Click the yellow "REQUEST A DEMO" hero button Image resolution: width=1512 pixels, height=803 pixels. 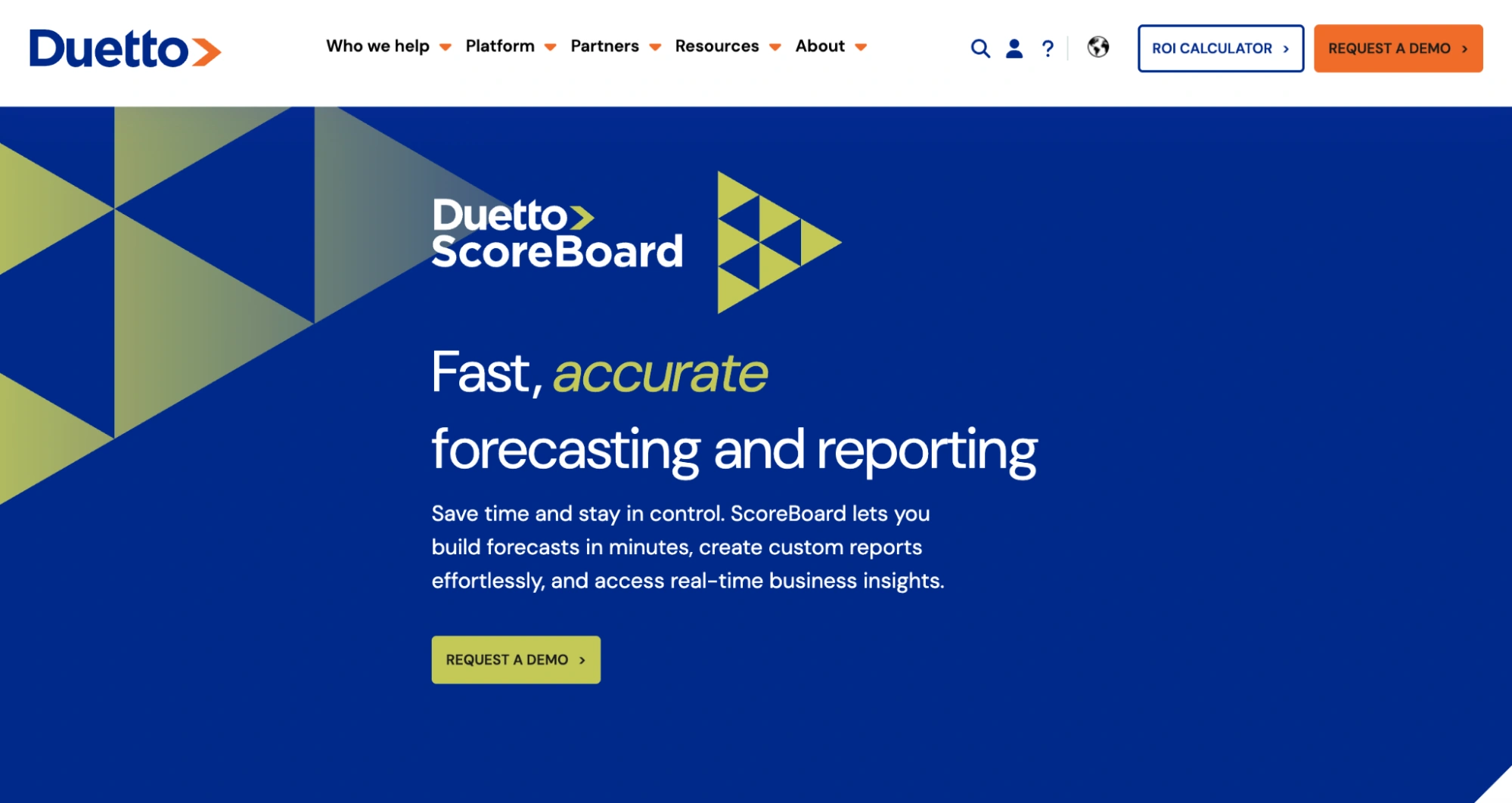tap(515, 659)
